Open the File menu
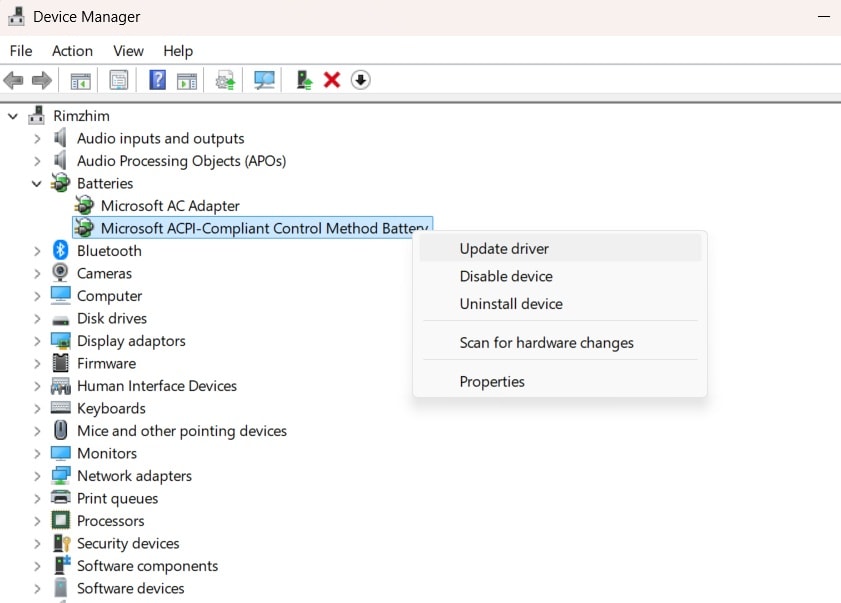This screenshot has height=603, width=841. 21,51
